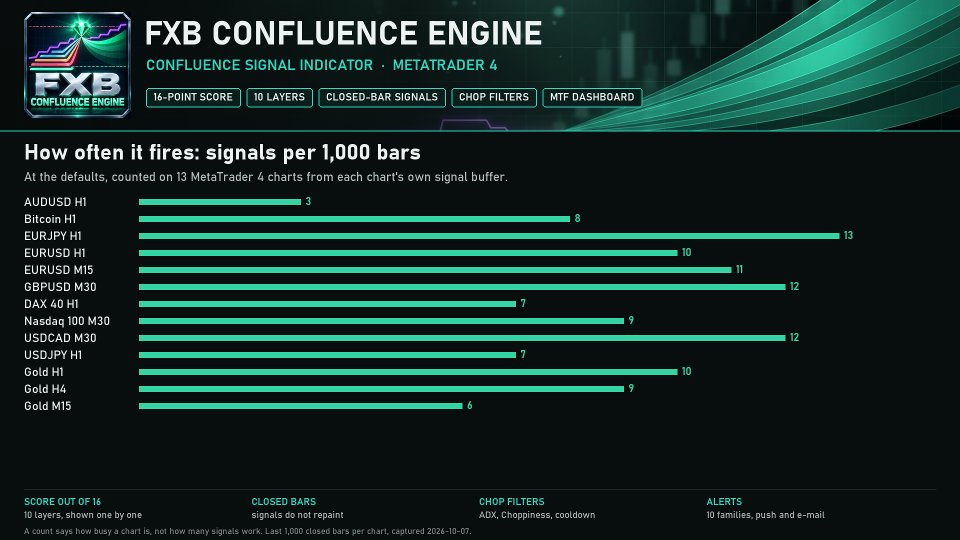Click the value 12 beside GBPUSD M30 bar
The image size is (960, 540).
[x=794, y=287]
